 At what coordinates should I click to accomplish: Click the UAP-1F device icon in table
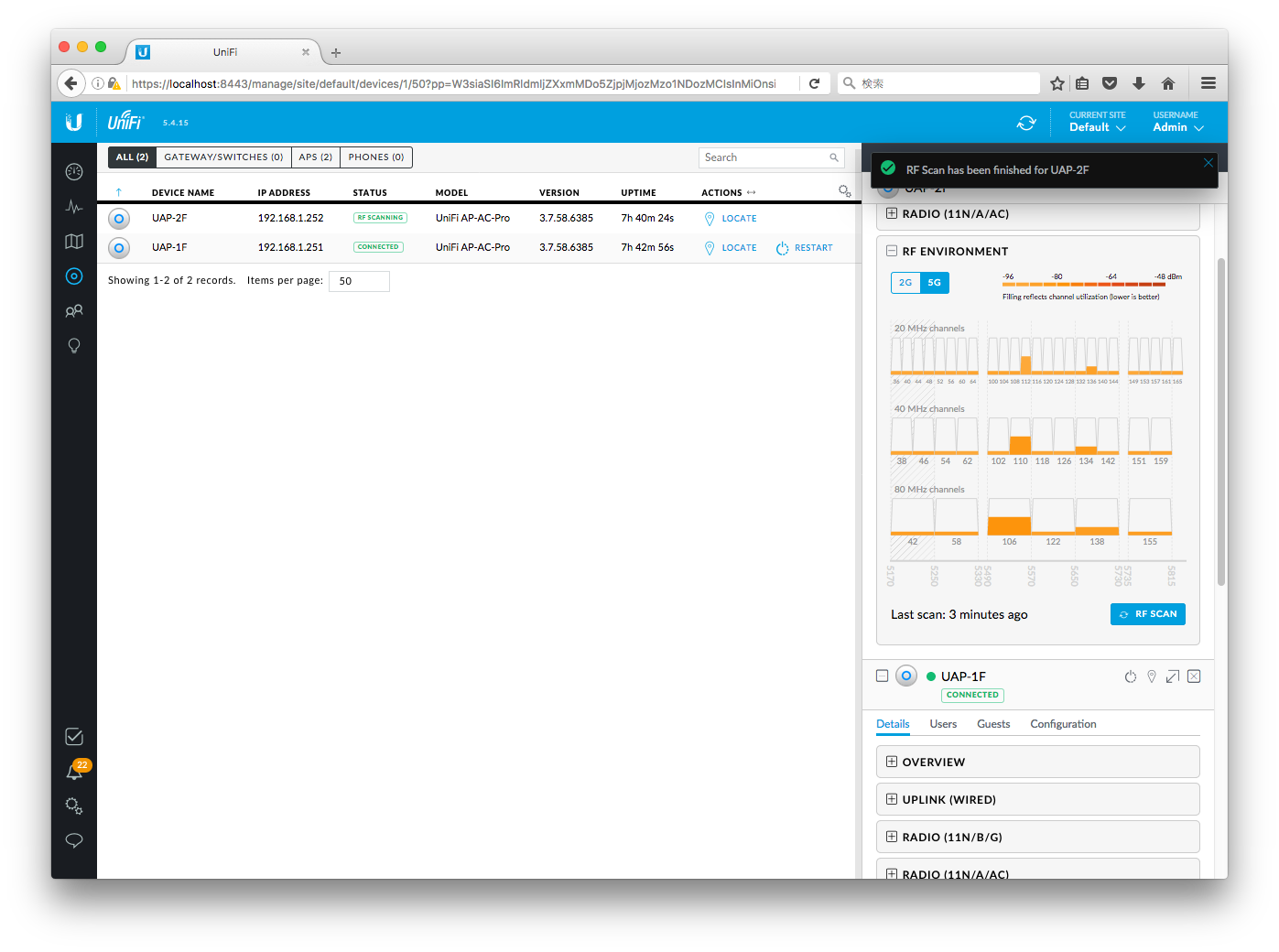coord(119,248)
